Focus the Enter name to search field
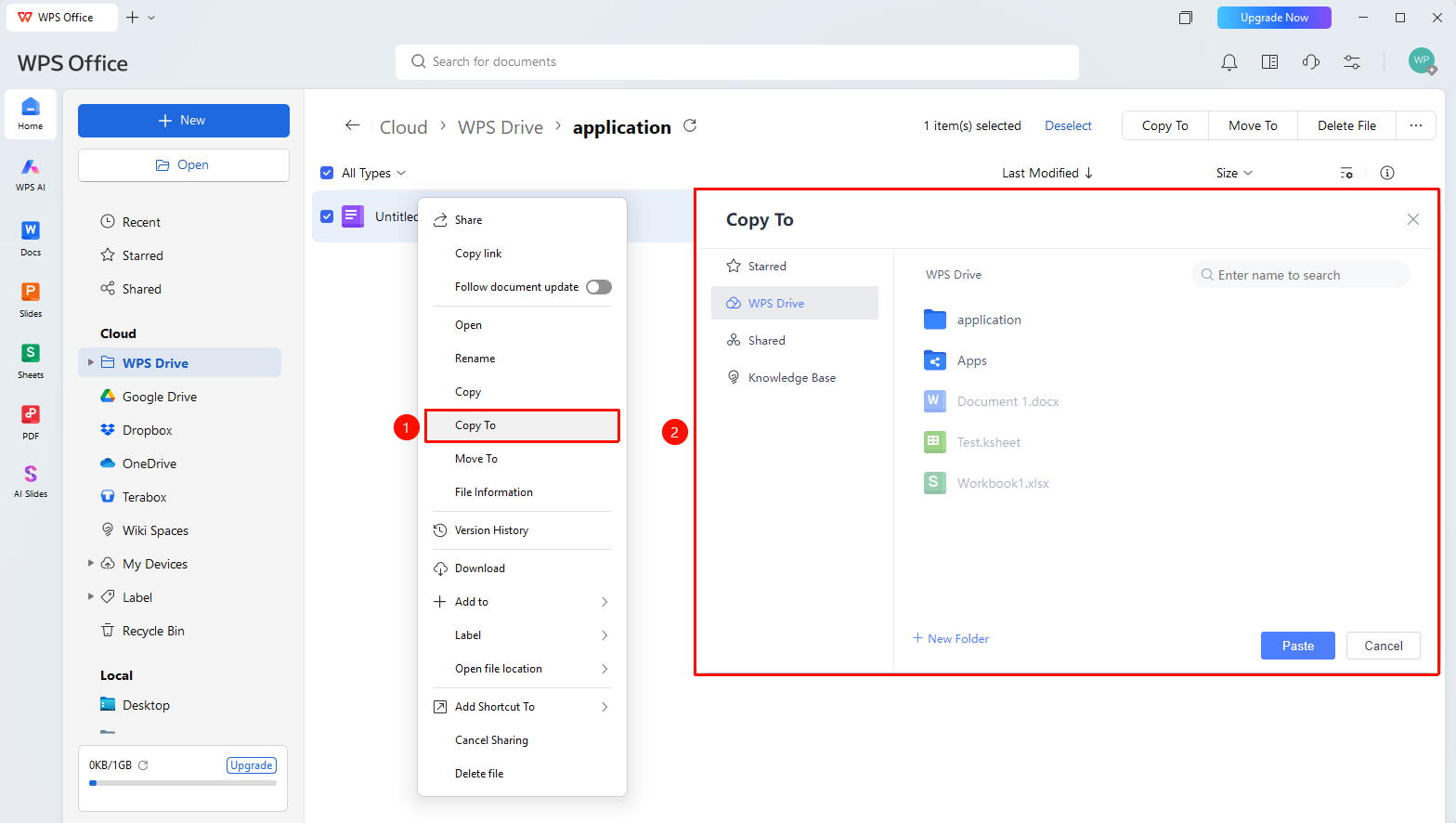This screenshot has width=1456, height=823. [1300, 275]
